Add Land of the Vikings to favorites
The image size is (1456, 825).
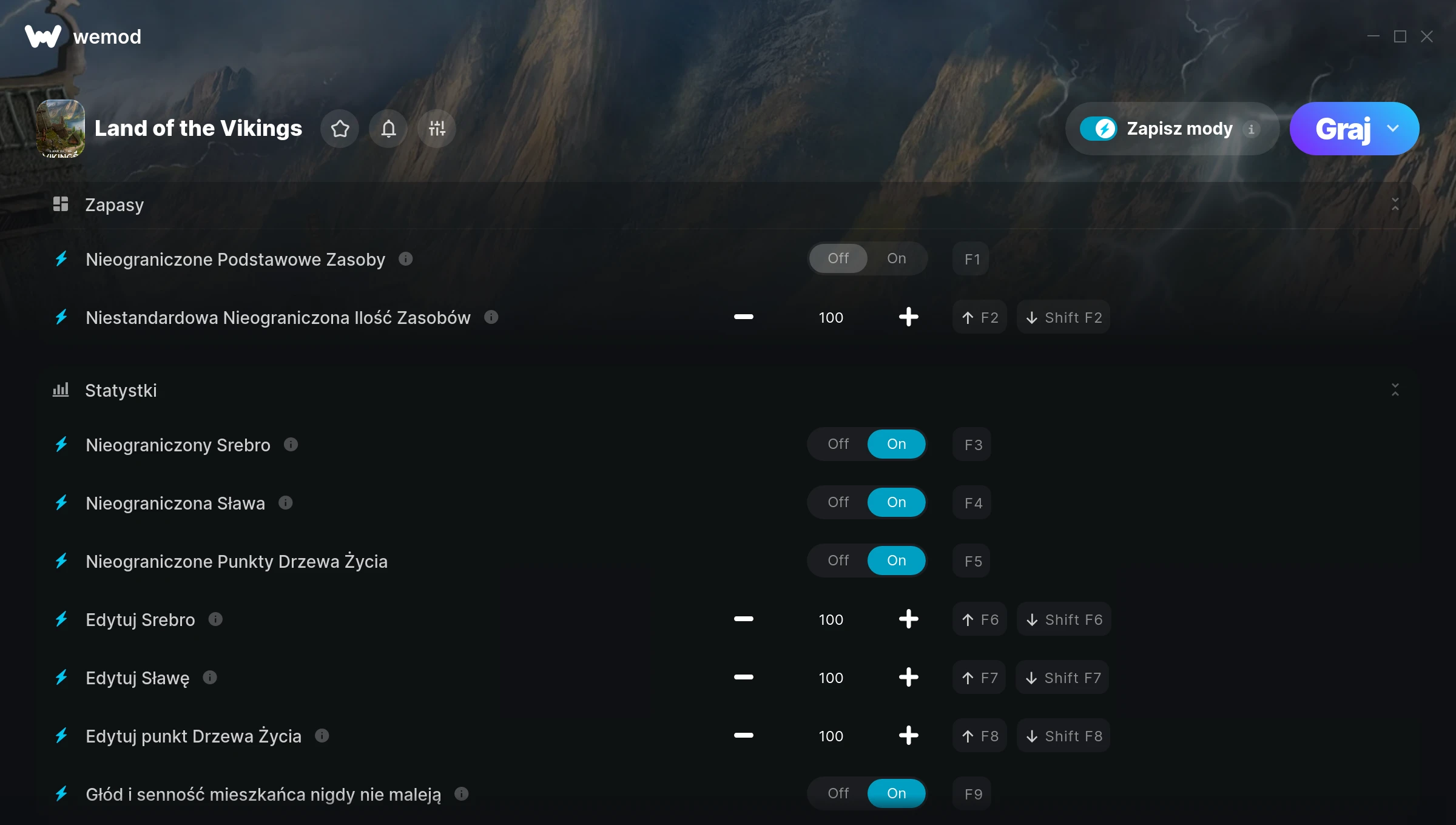pyautogui.click(x=340, y=129)
